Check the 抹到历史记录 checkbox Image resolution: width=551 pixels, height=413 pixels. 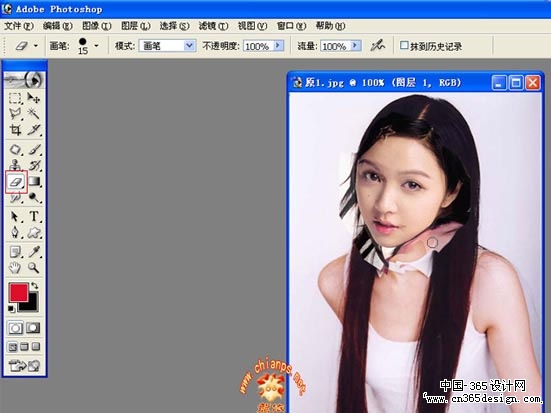[404, 45]
